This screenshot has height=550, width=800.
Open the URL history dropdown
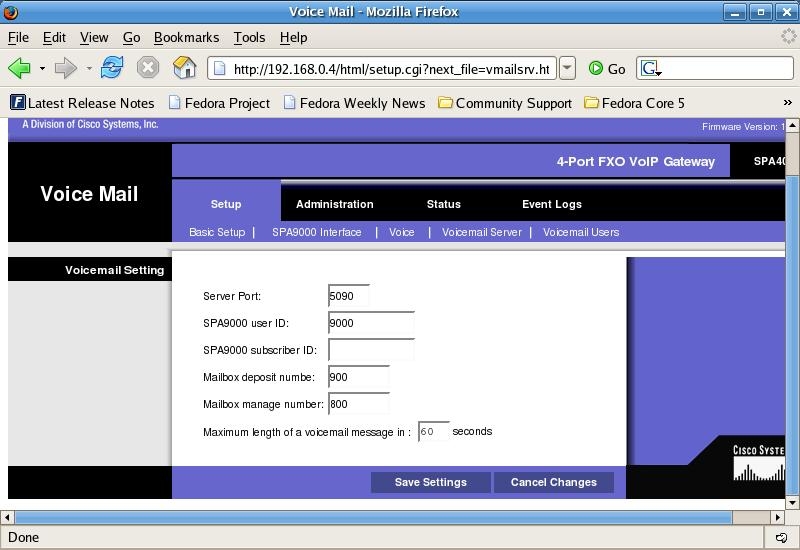[567, 68]
